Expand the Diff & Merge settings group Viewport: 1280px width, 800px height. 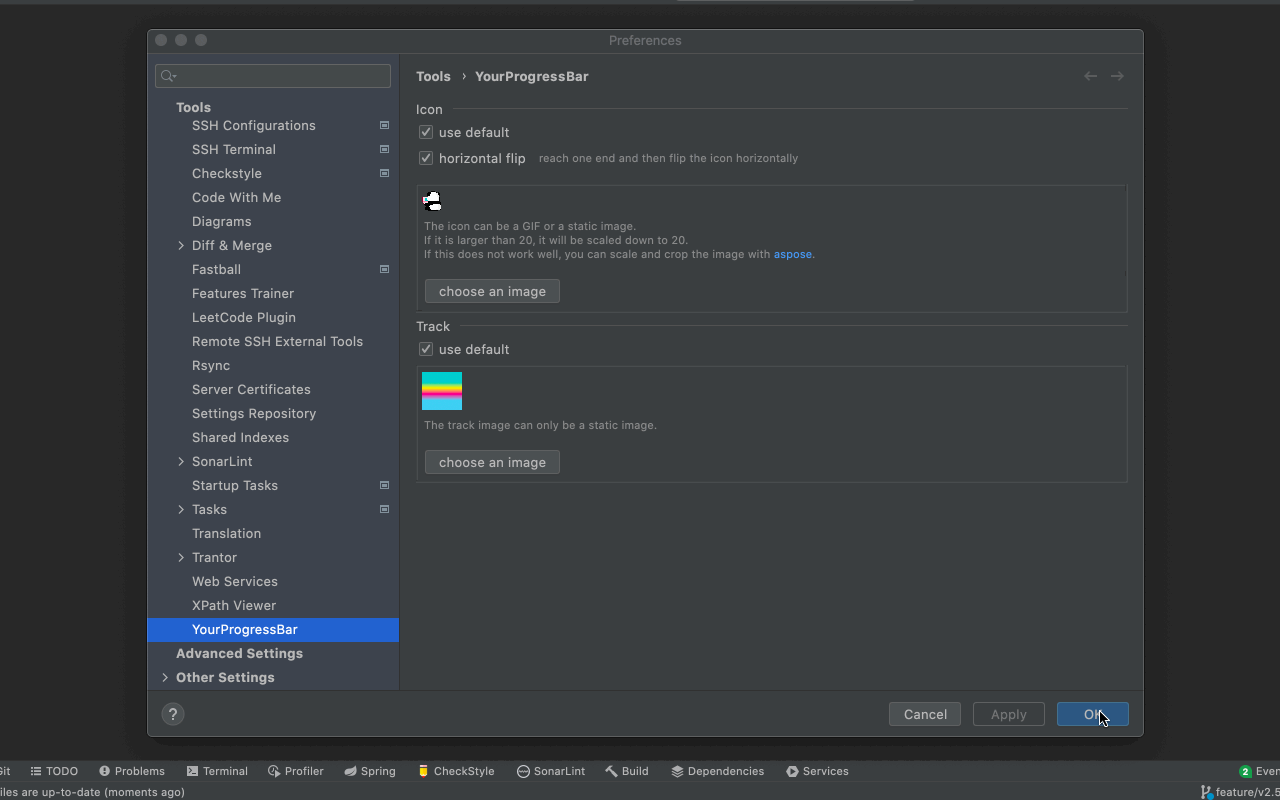180,245
